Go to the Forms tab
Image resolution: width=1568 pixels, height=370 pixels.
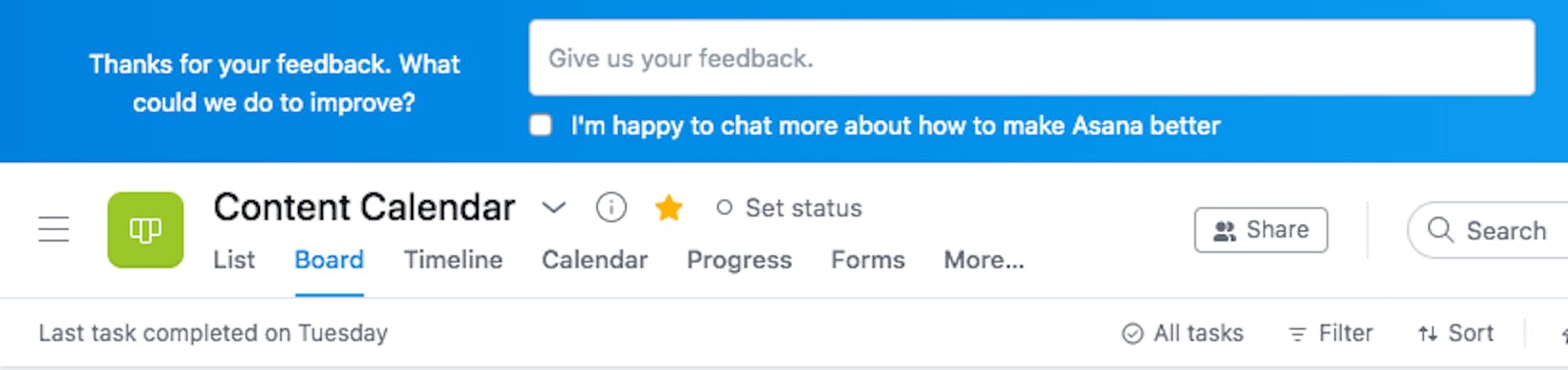(868, 260)
